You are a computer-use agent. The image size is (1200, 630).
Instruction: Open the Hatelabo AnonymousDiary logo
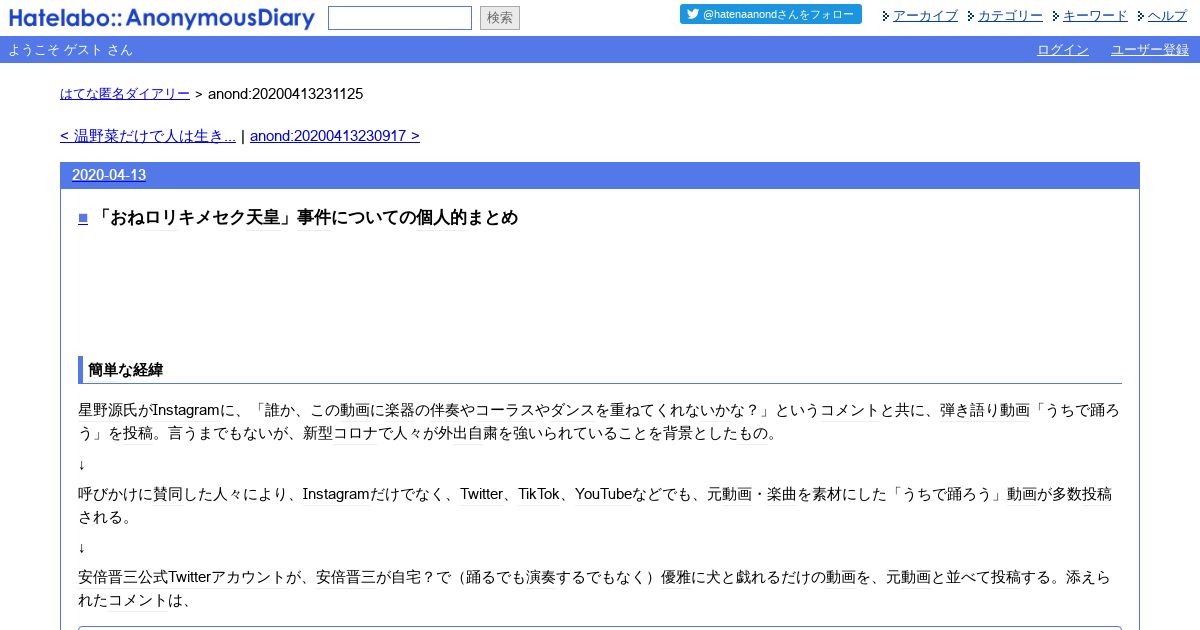point(161,18)
